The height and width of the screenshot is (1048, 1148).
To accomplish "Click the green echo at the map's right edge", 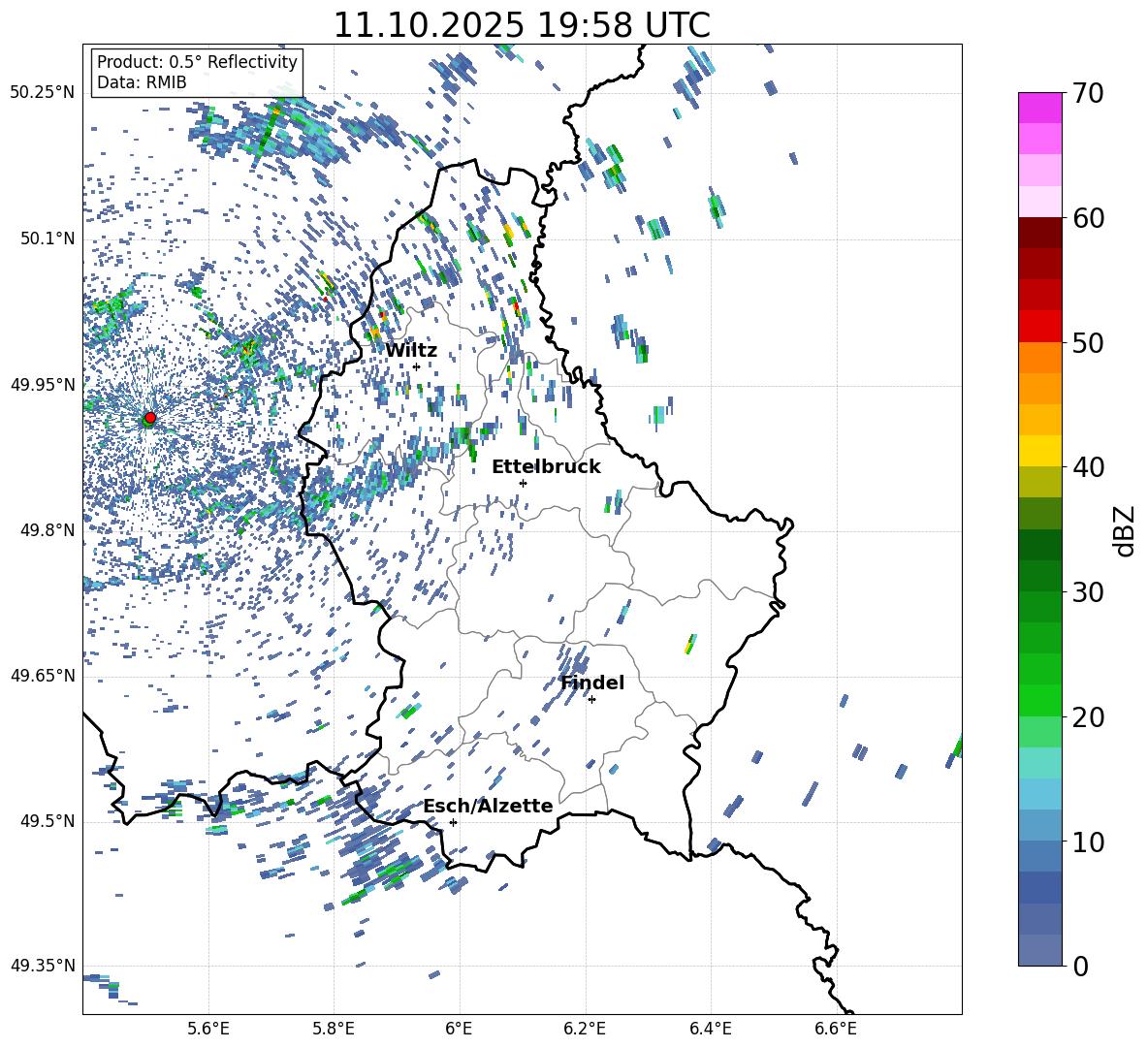I will tap(958, 747).
